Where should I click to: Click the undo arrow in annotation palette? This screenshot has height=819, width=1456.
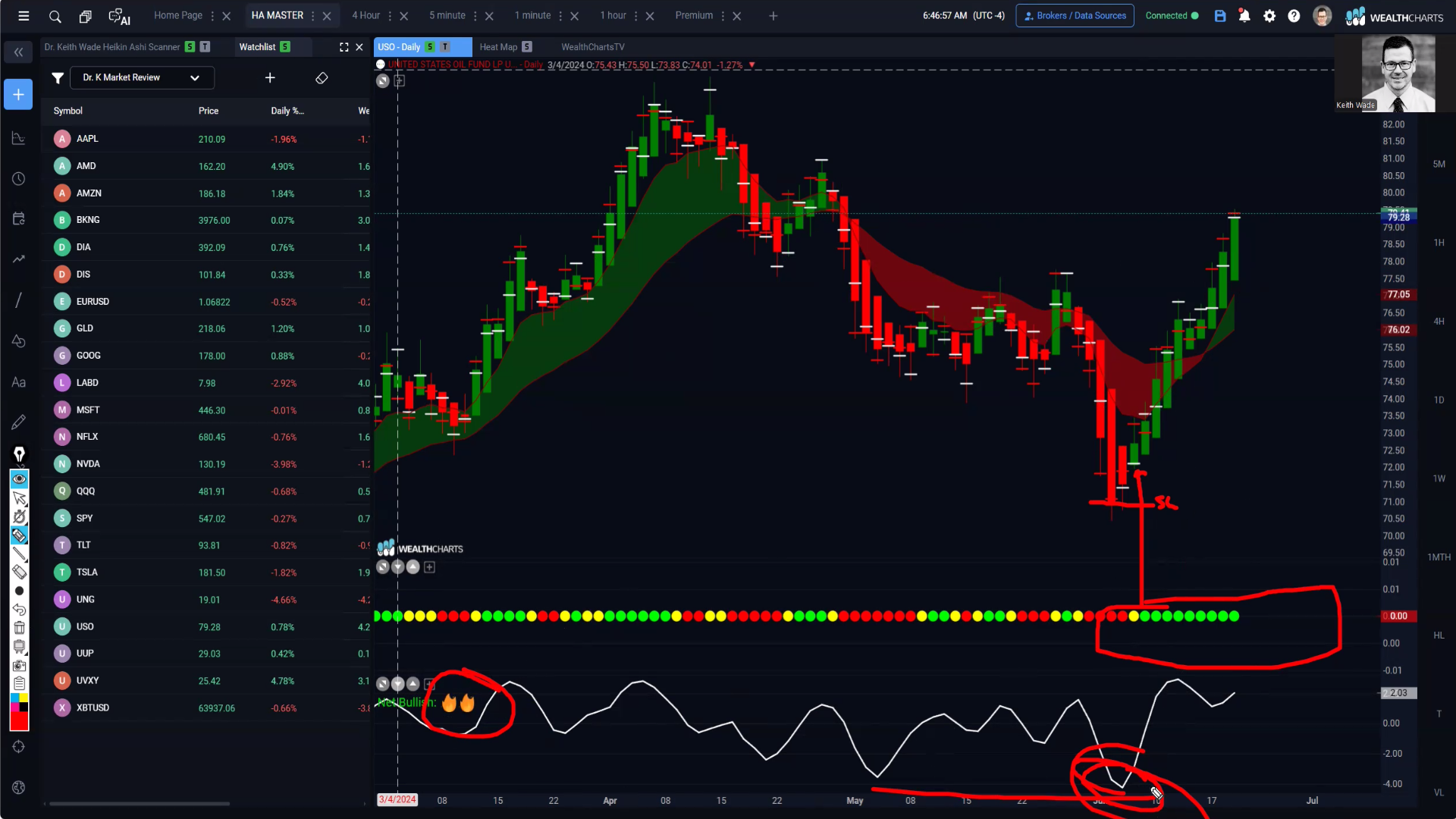(20, 610)
